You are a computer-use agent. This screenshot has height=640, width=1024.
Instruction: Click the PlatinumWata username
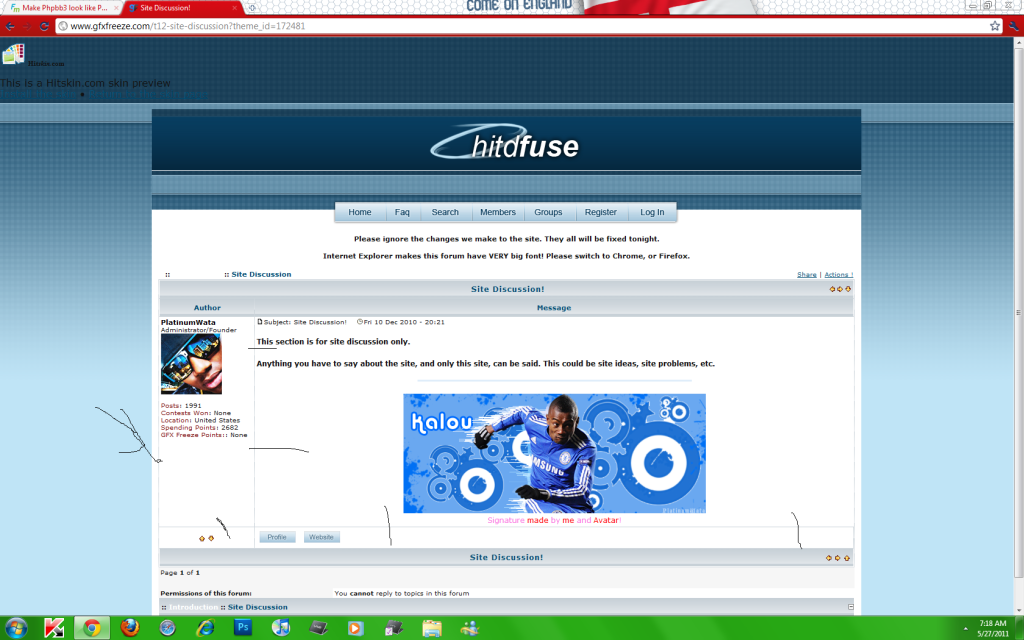[188, 322]
